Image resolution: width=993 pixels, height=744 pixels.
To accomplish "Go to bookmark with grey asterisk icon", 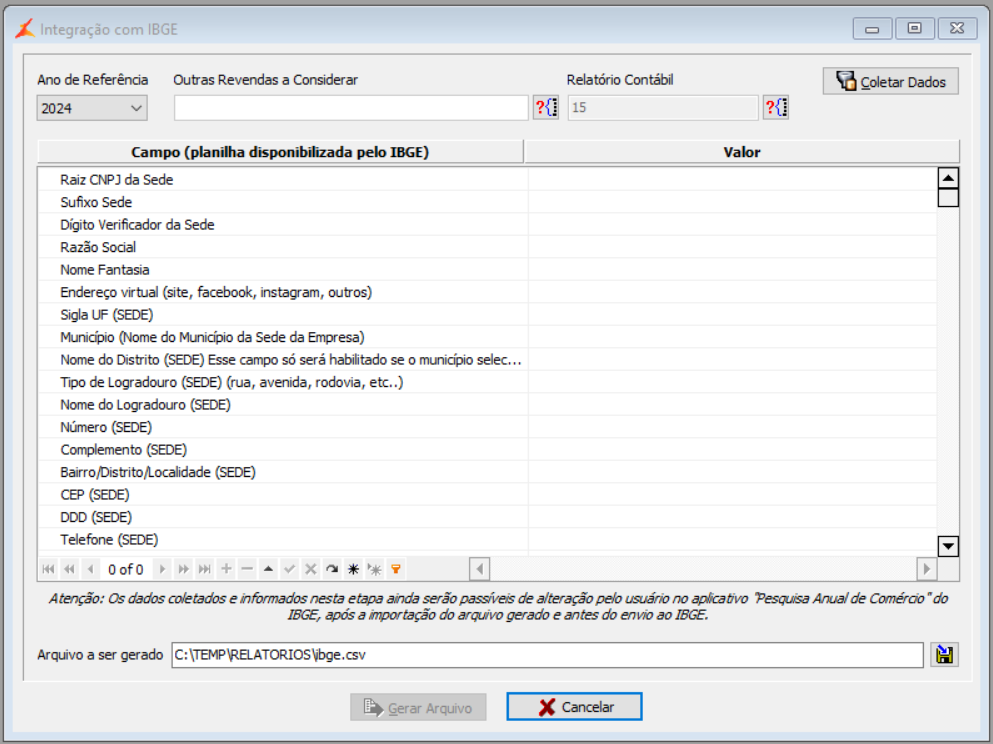I will click(x=375, y=569).
